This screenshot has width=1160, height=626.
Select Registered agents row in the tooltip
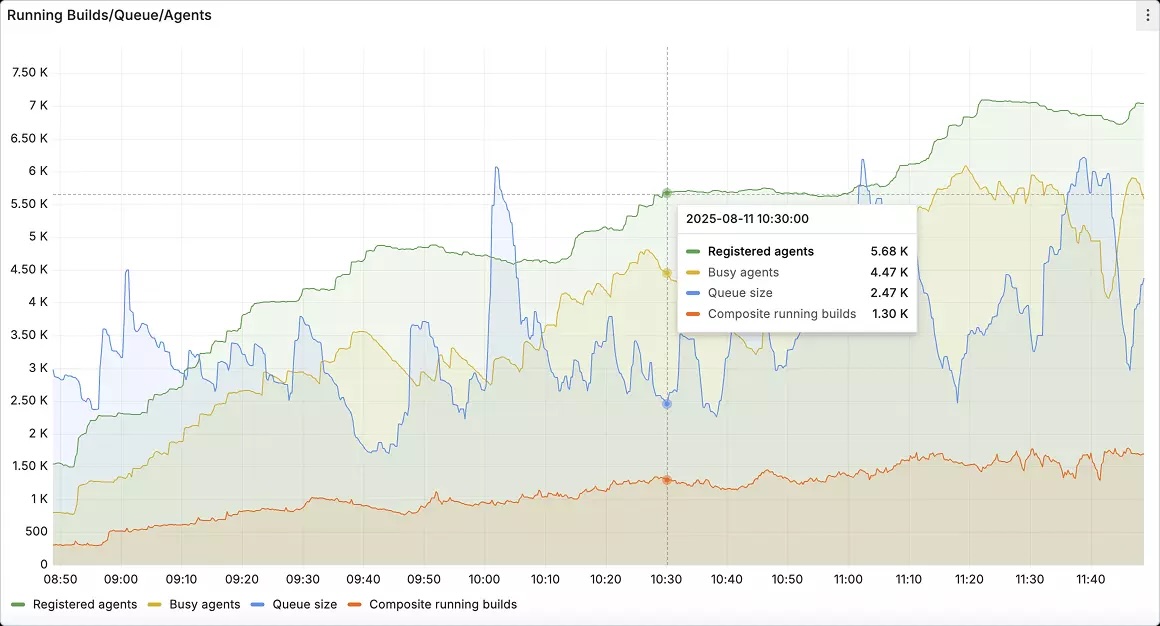[x=760, y=252]
